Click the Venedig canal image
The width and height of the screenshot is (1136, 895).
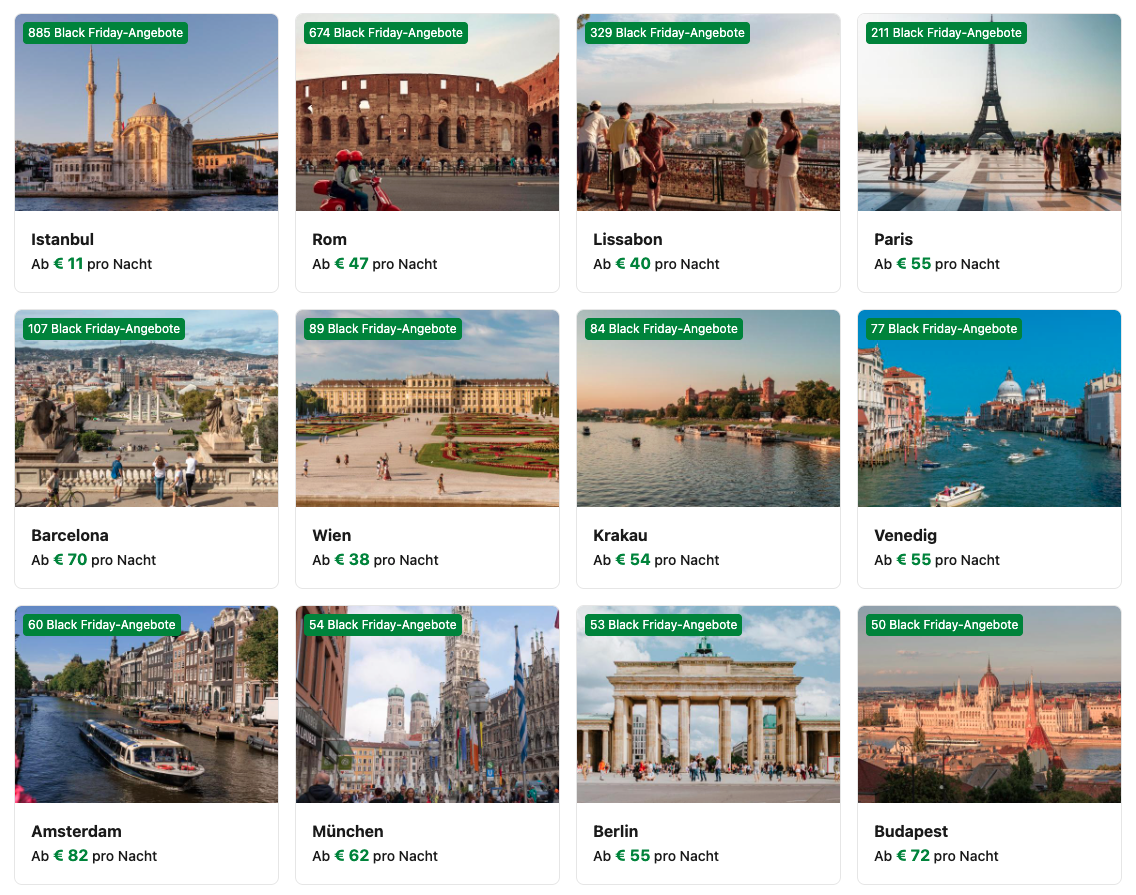[990, 408]
